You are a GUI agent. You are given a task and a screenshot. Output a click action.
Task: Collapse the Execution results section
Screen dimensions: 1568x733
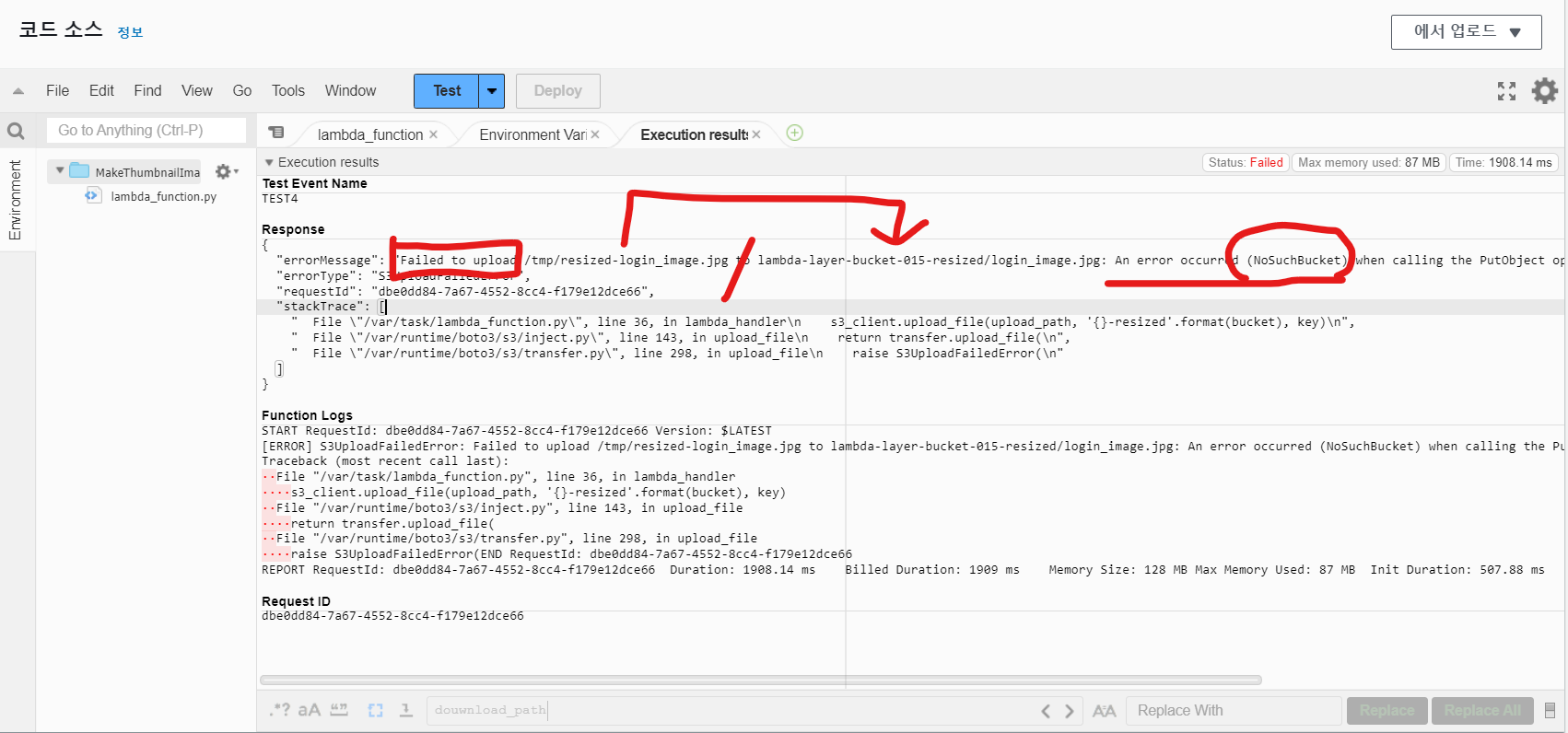(269, 163)
